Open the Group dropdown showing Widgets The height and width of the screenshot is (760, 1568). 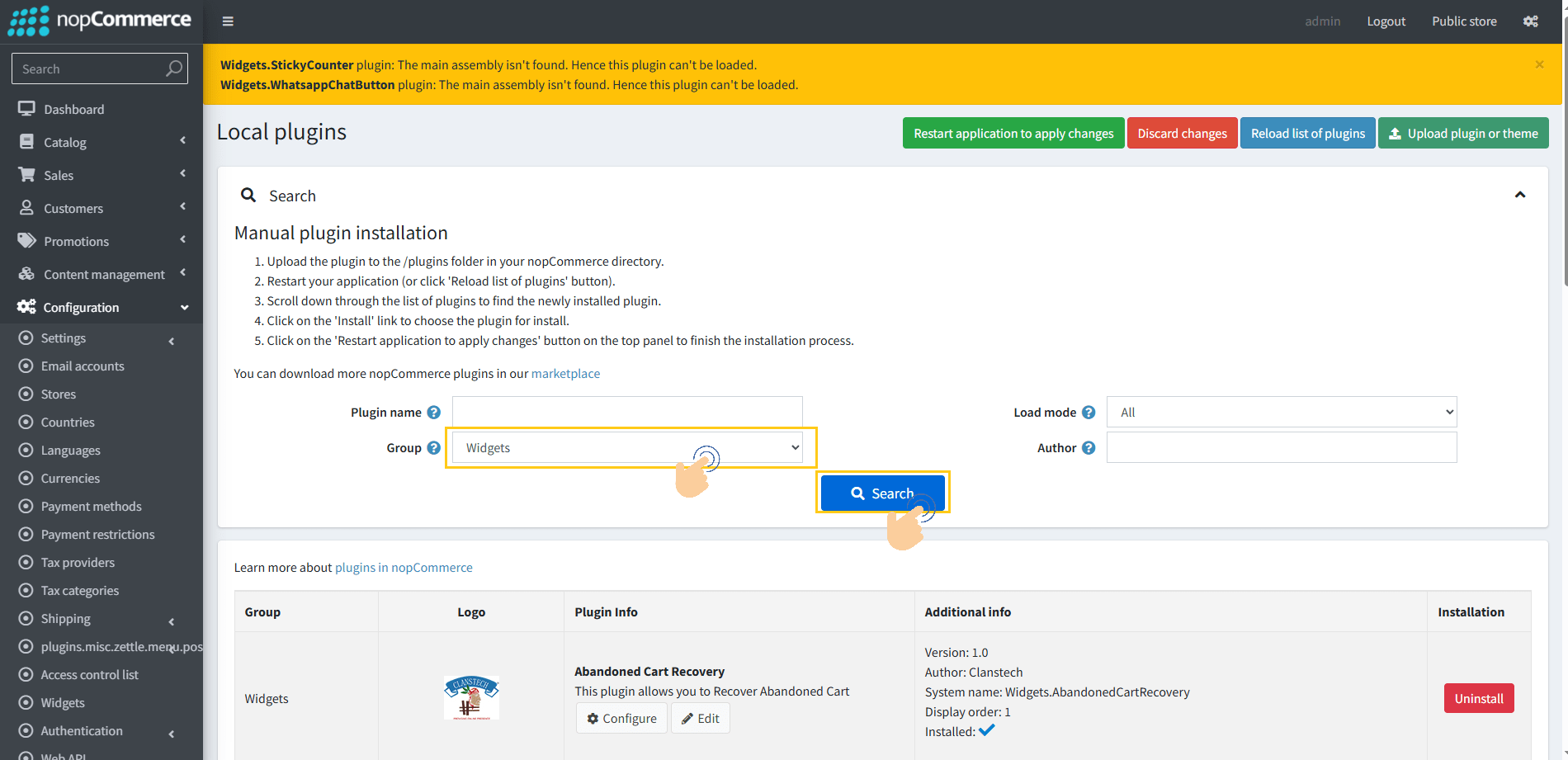(627, 448)
